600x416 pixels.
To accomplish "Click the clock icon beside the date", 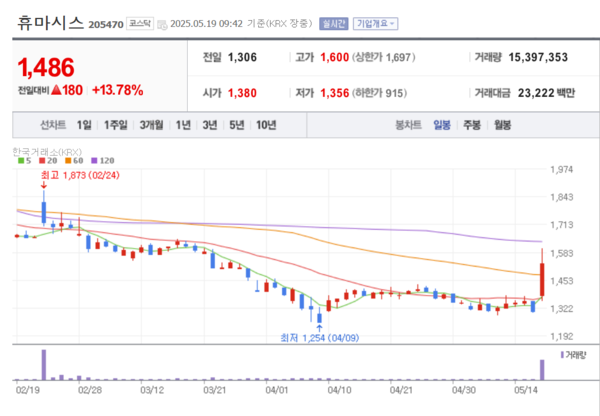I will click(162, 25).
